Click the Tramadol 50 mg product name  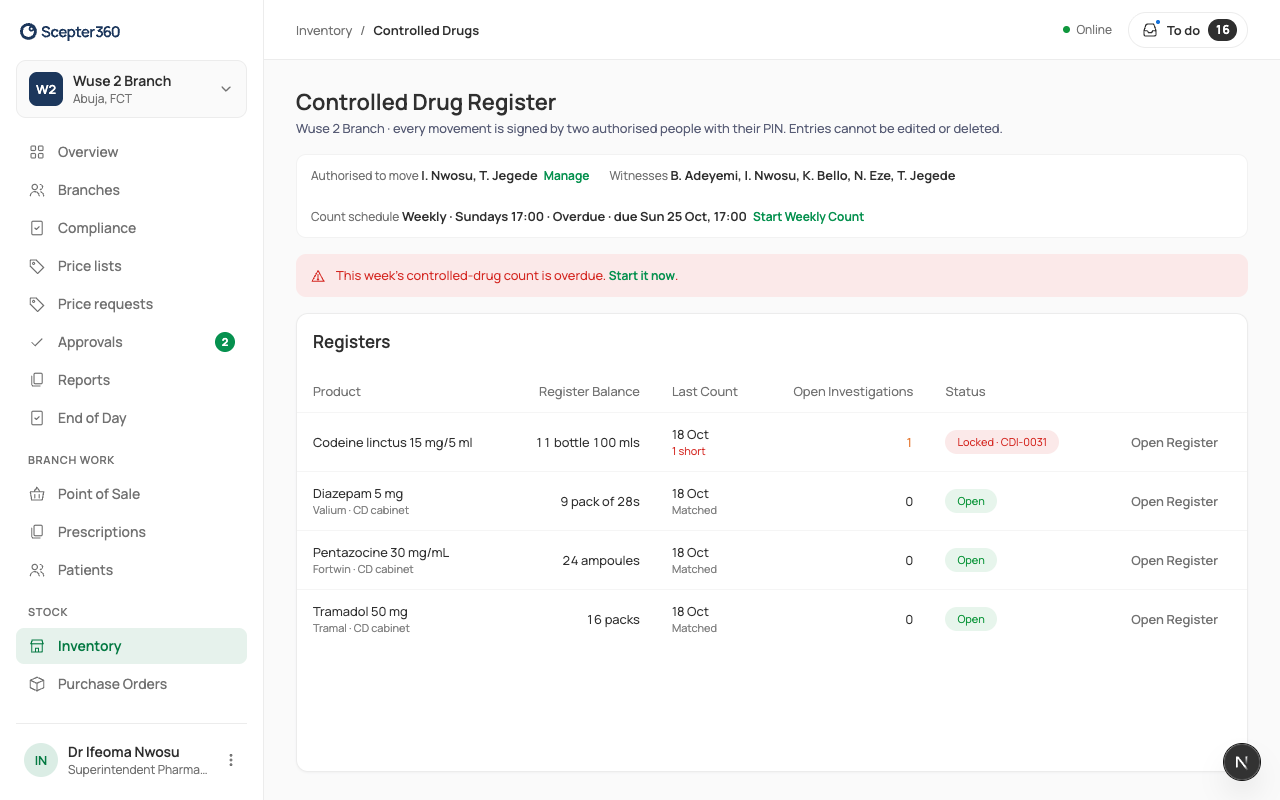click(x=360, y=612)
